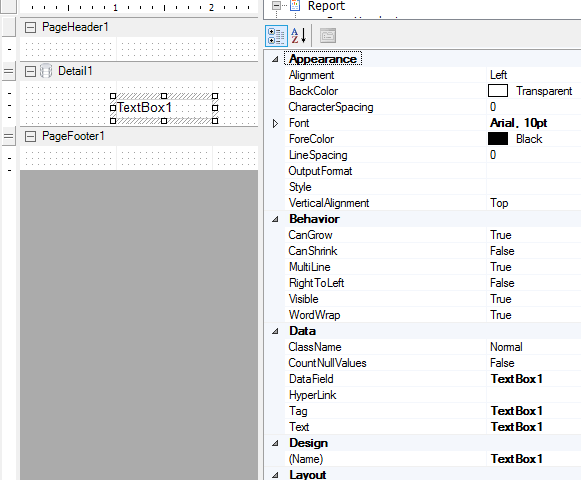Click the CanShrink value False
Viewport: 581px width, 480px height.
click(x=502, y=251)
